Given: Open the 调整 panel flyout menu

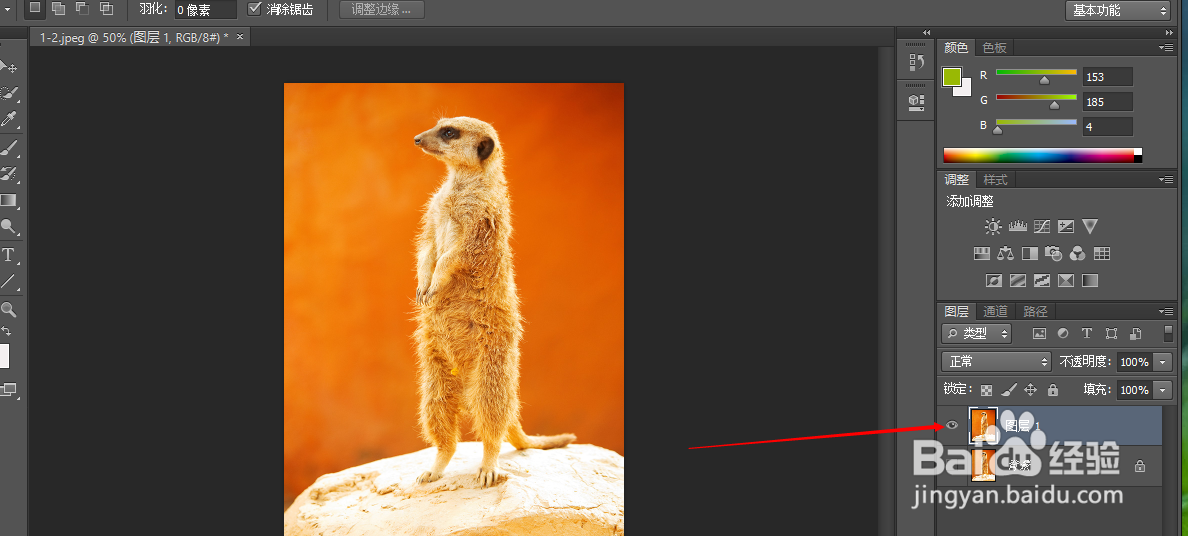Looking at the screenshot, I should (x=1166, y=180).
